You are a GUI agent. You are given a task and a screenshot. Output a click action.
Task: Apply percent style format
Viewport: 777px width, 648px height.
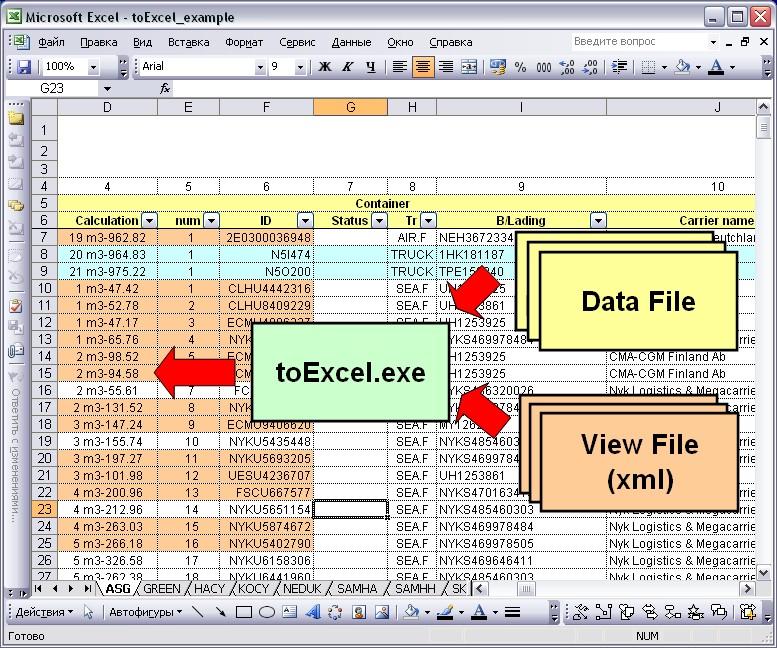520,66
